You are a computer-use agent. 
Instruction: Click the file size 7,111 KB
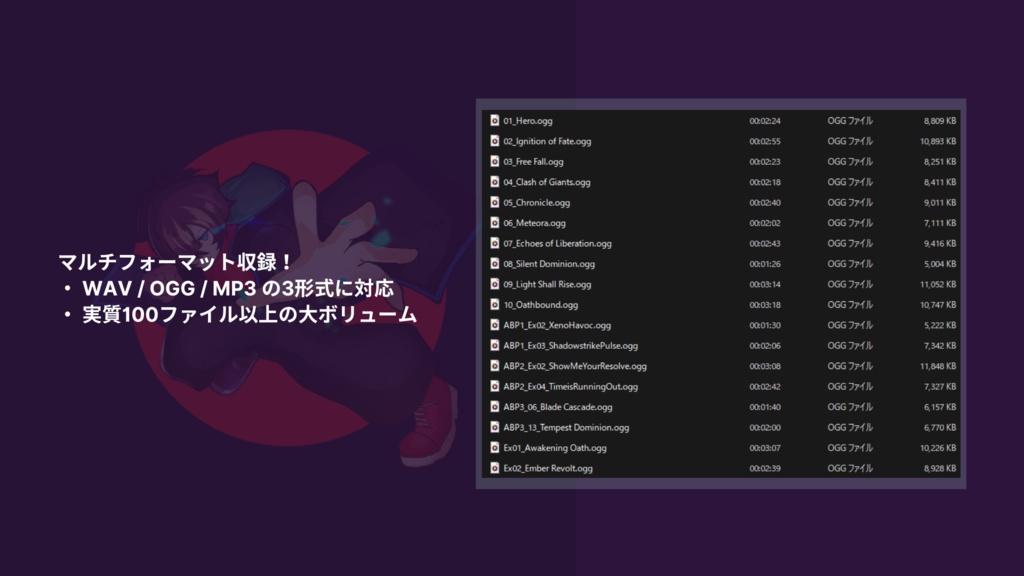[x=940, y=223]
